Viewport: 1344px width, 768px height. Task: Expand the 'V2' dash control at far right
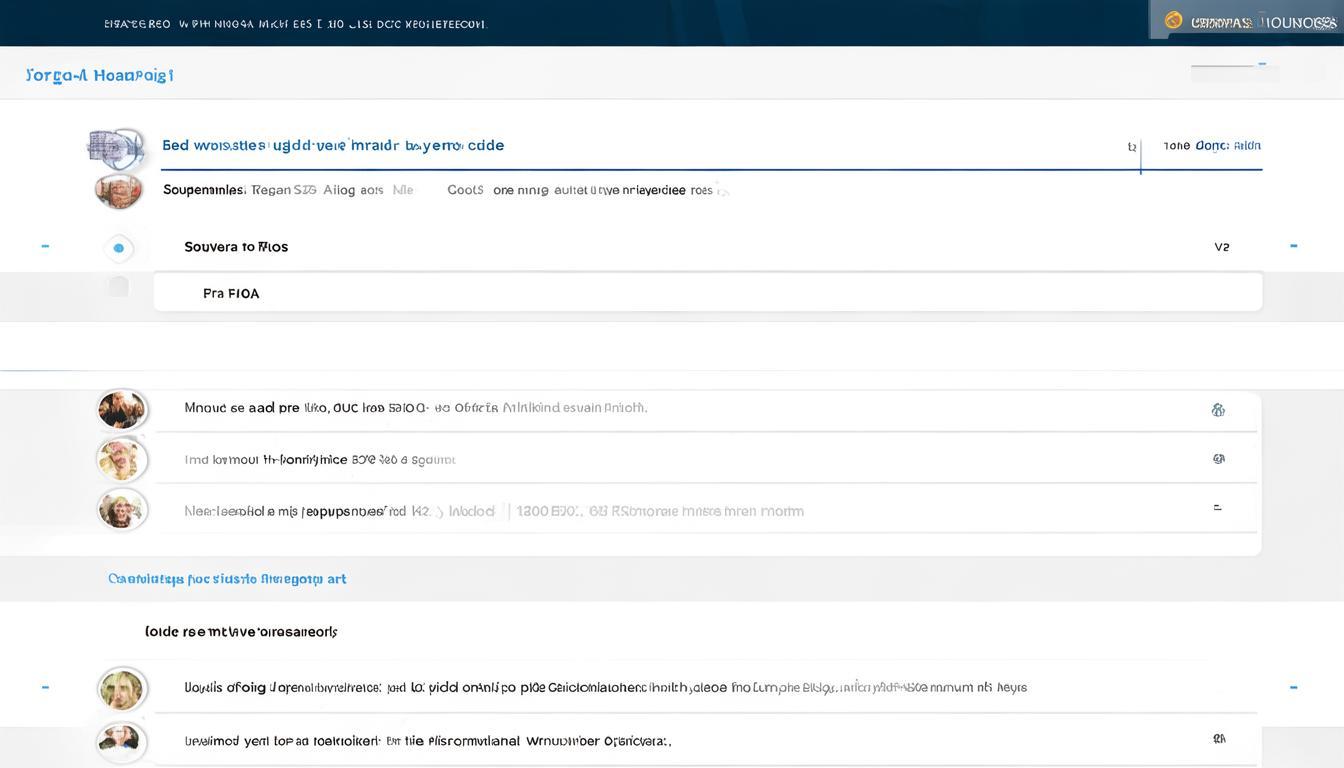coord(1293,246)
